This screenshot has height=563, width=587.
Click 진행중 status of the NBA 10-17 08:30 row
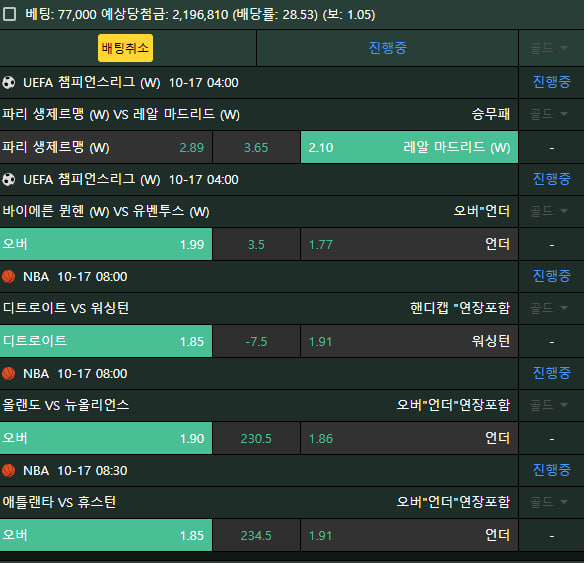pos(551,470)
